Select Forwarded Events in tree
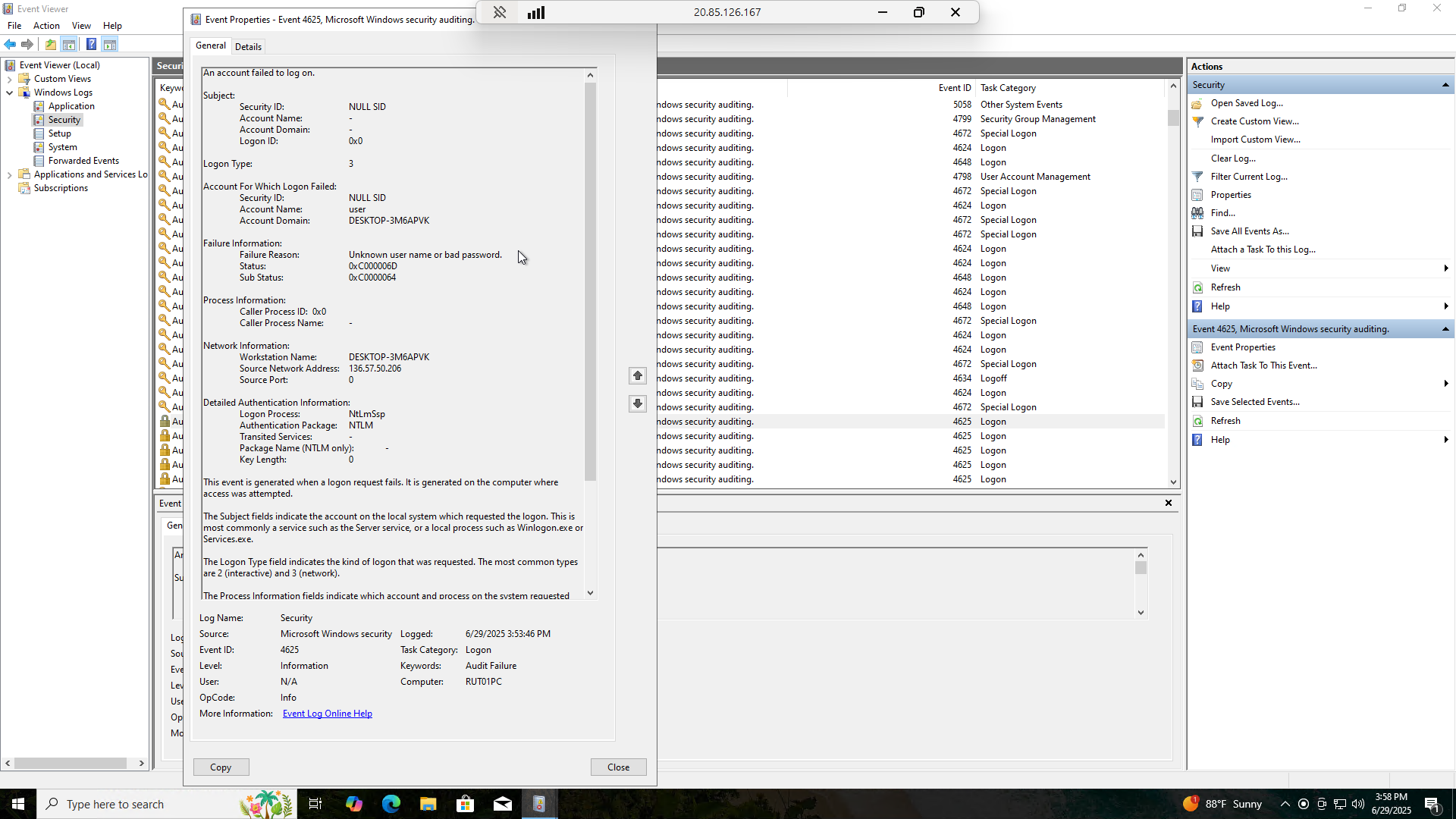 (x=83, y=161)
